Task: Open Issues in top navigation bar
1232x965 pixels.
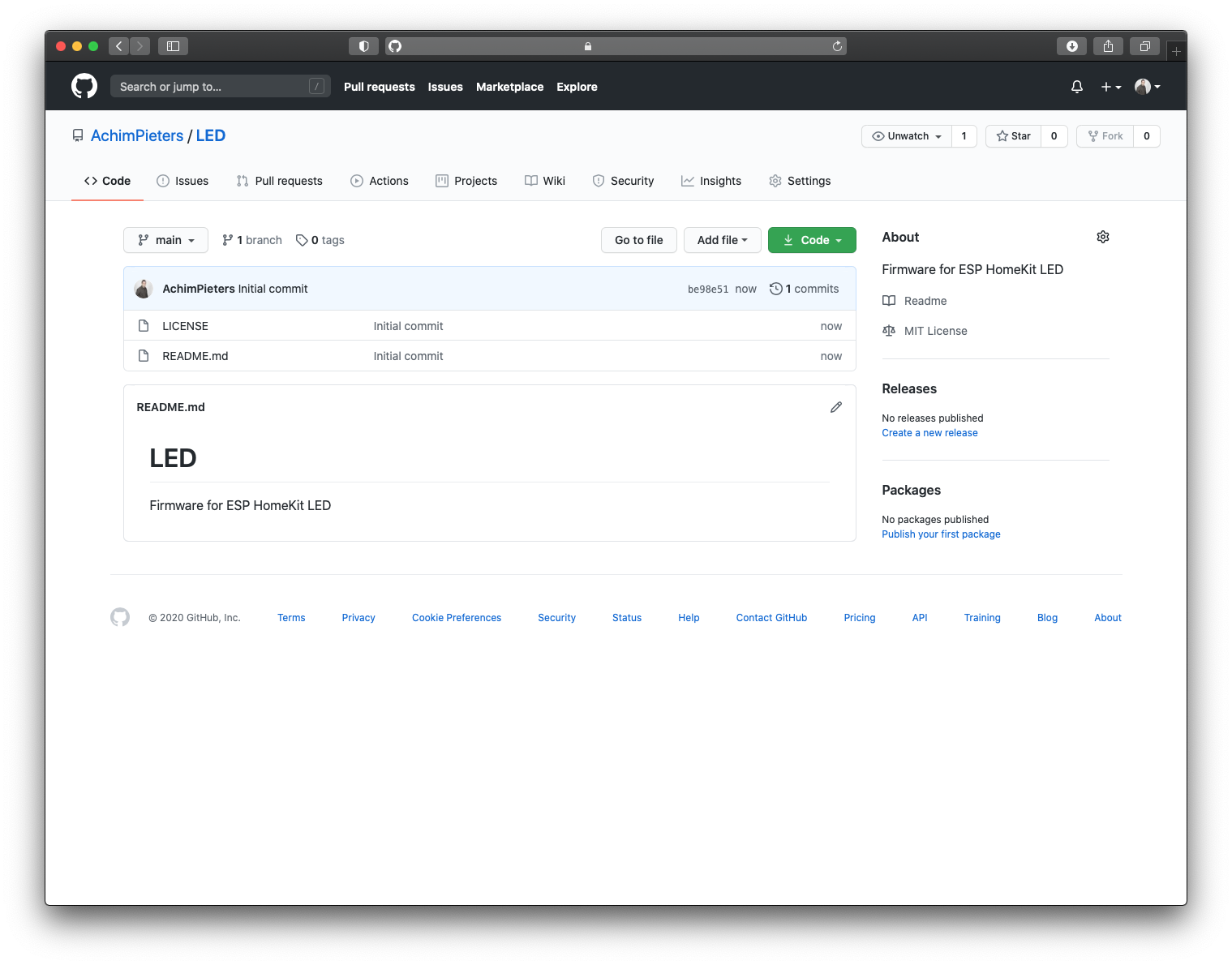Action: pos(445,87)
